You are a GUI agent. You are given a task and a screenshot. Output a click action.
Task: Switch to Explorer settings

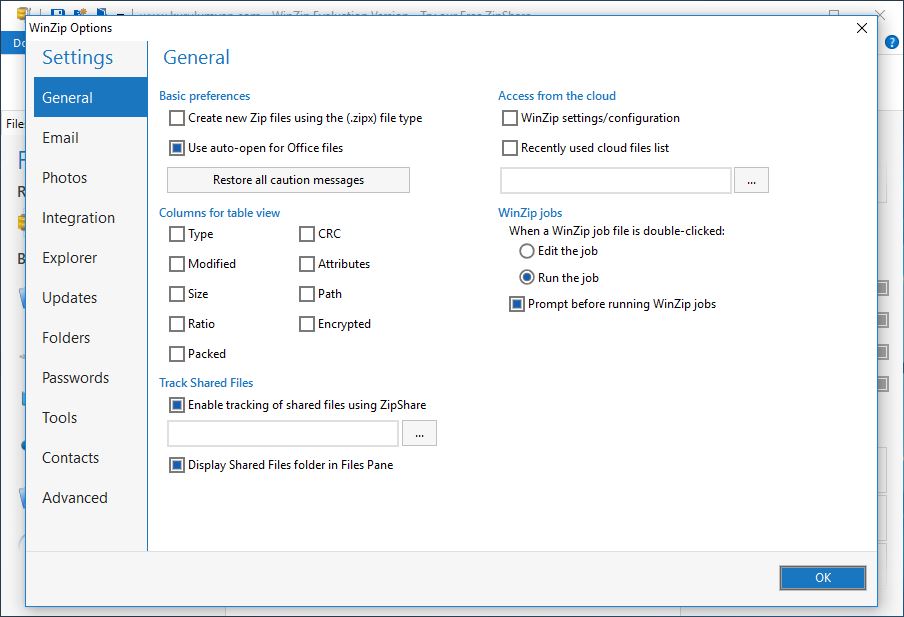click(90, 258)
